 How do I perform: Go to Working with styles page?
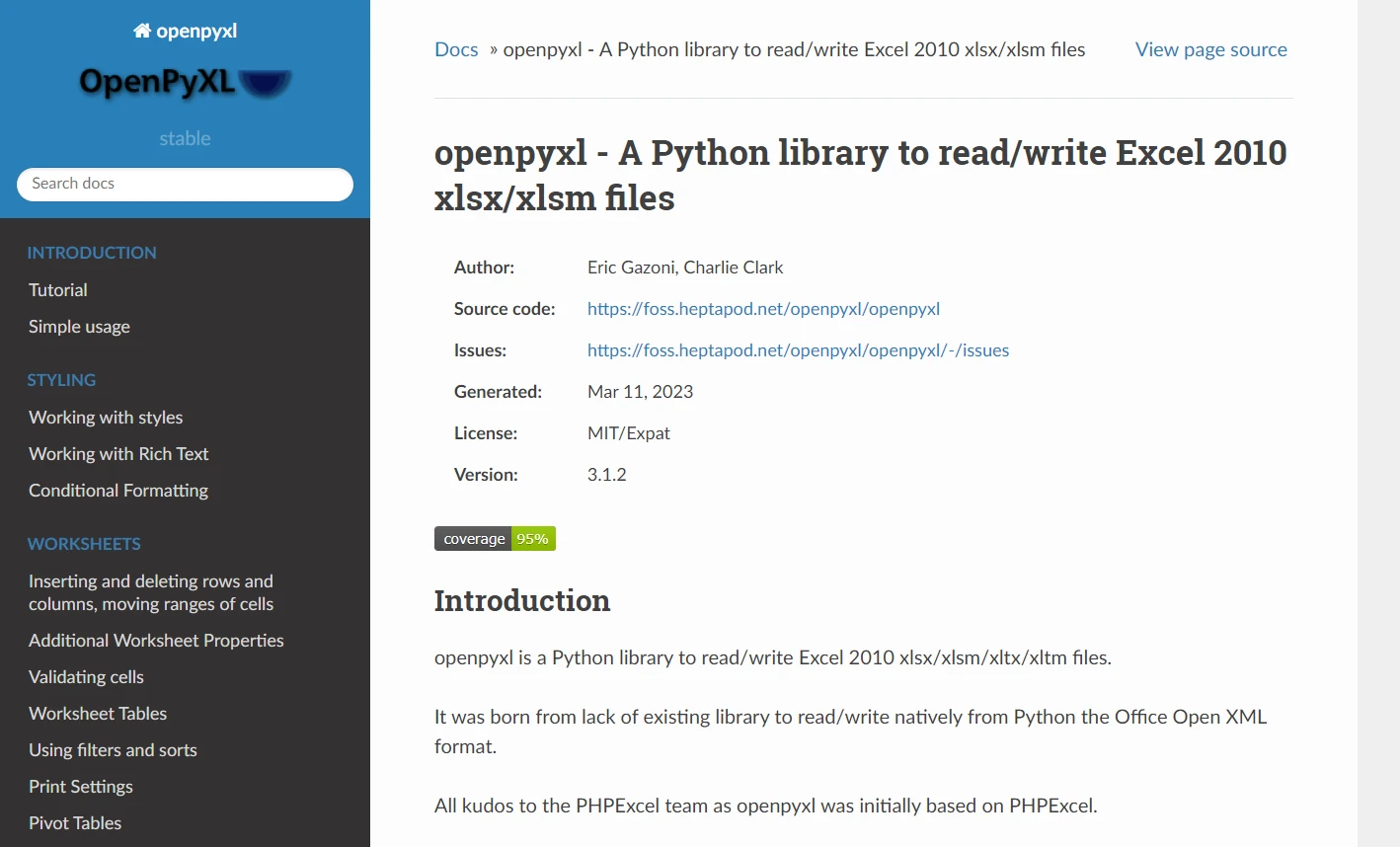(x=106, y=418)
